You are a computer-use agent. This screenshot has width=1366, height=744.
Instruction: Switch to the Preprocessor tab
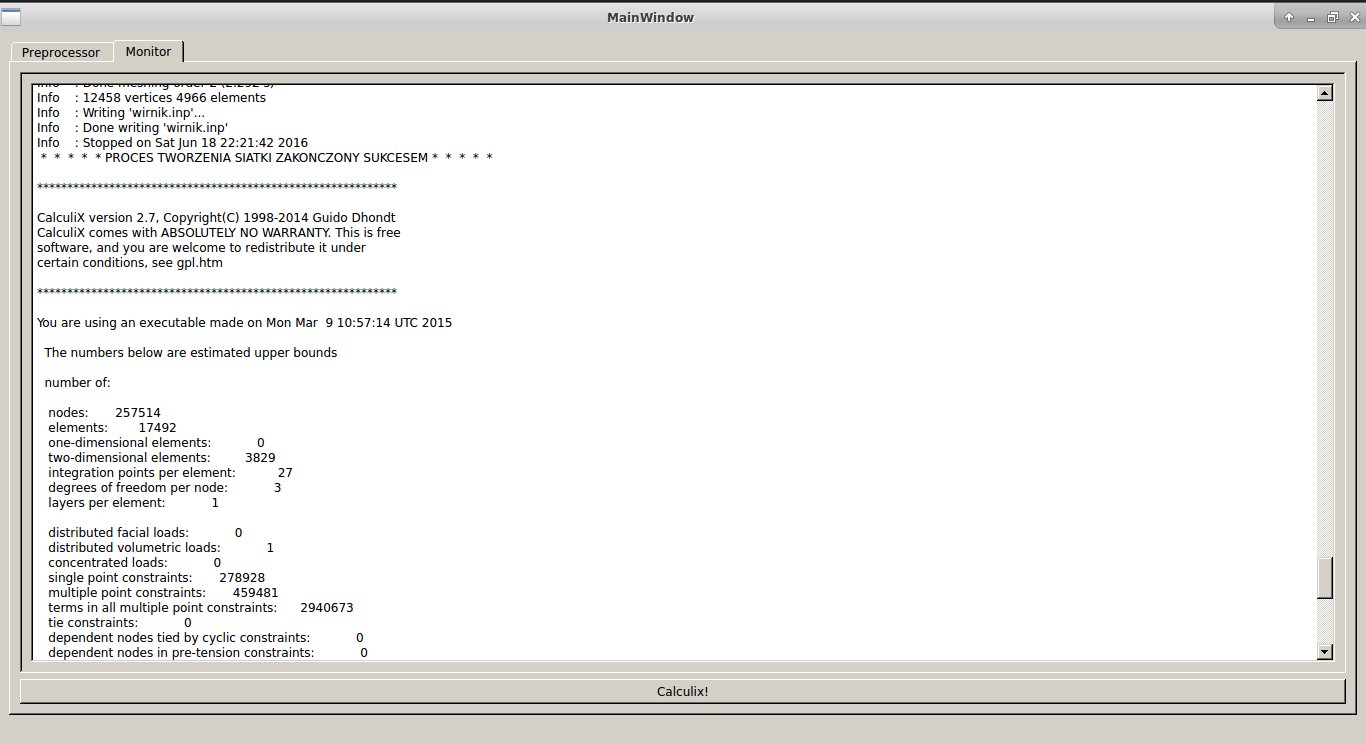[61, 53]
